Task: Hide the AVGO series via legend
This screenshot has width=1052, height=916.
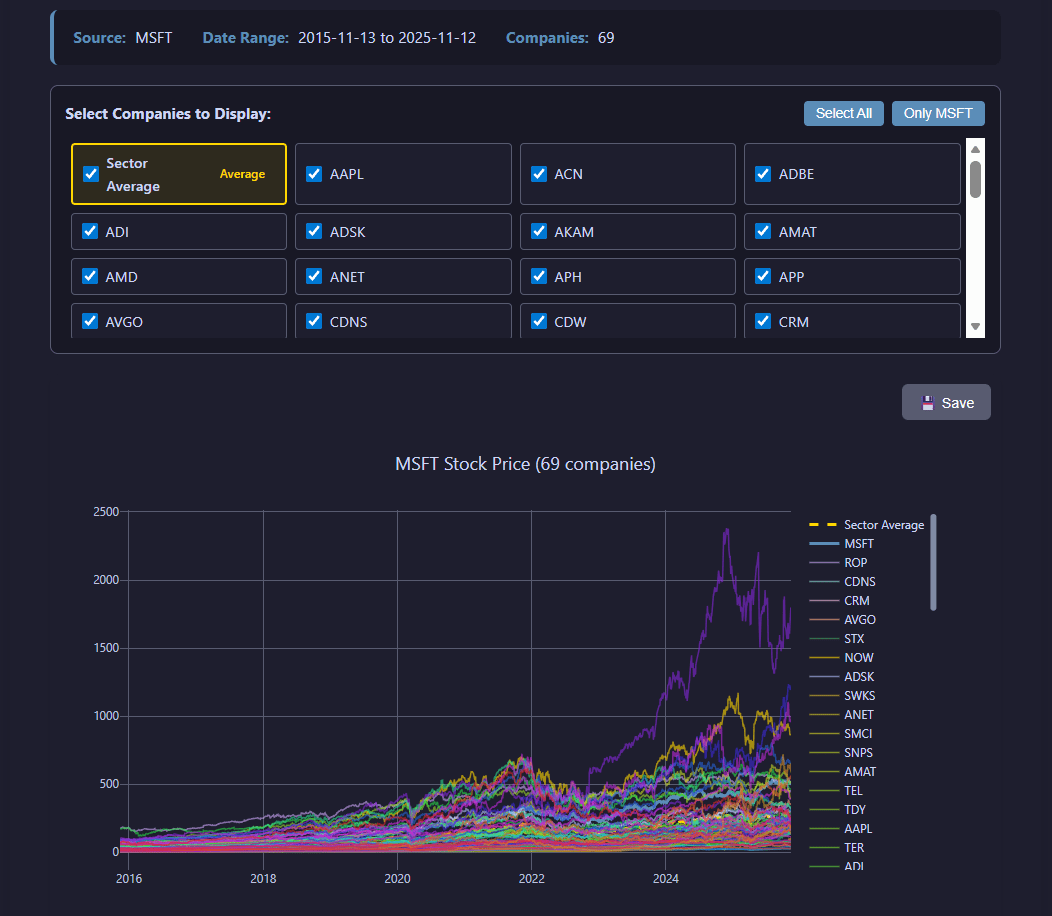Action: pyautogui.click(x=843, y=619)
